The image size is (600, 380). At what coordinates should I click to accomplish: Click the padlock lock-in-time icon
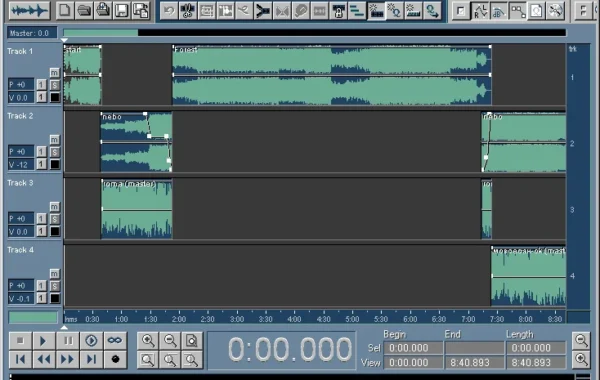click(x=338, y=11)
